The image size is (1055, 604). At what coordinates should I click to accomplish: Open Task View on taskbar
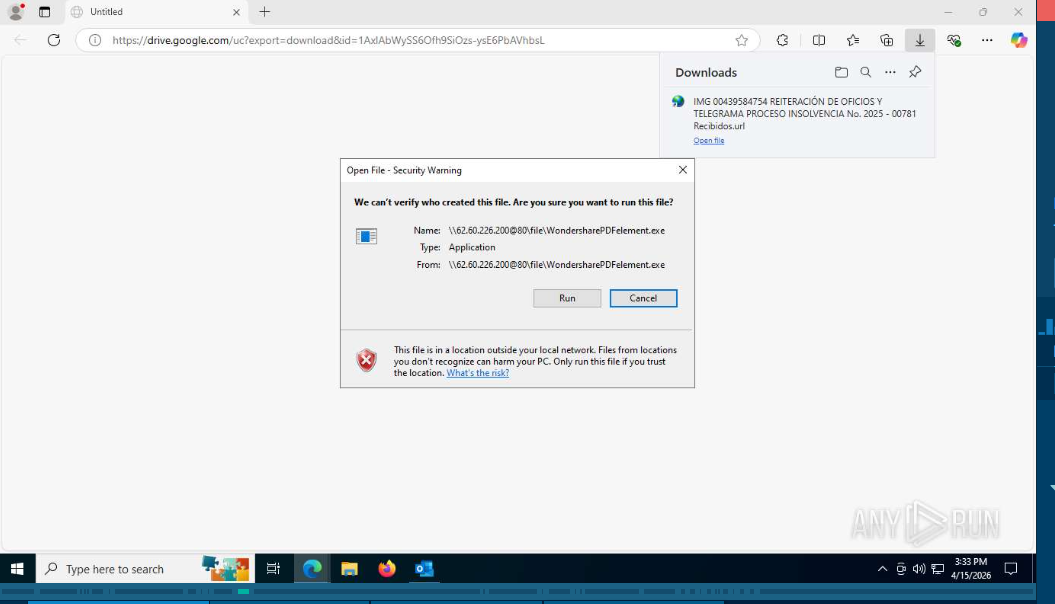[273, 569]
